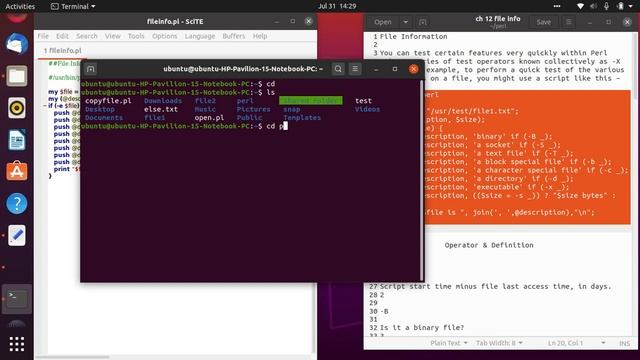Screen dimensions: 640x360
Task: Open Thunderbird mail from the dock
Action: (17, 44)
